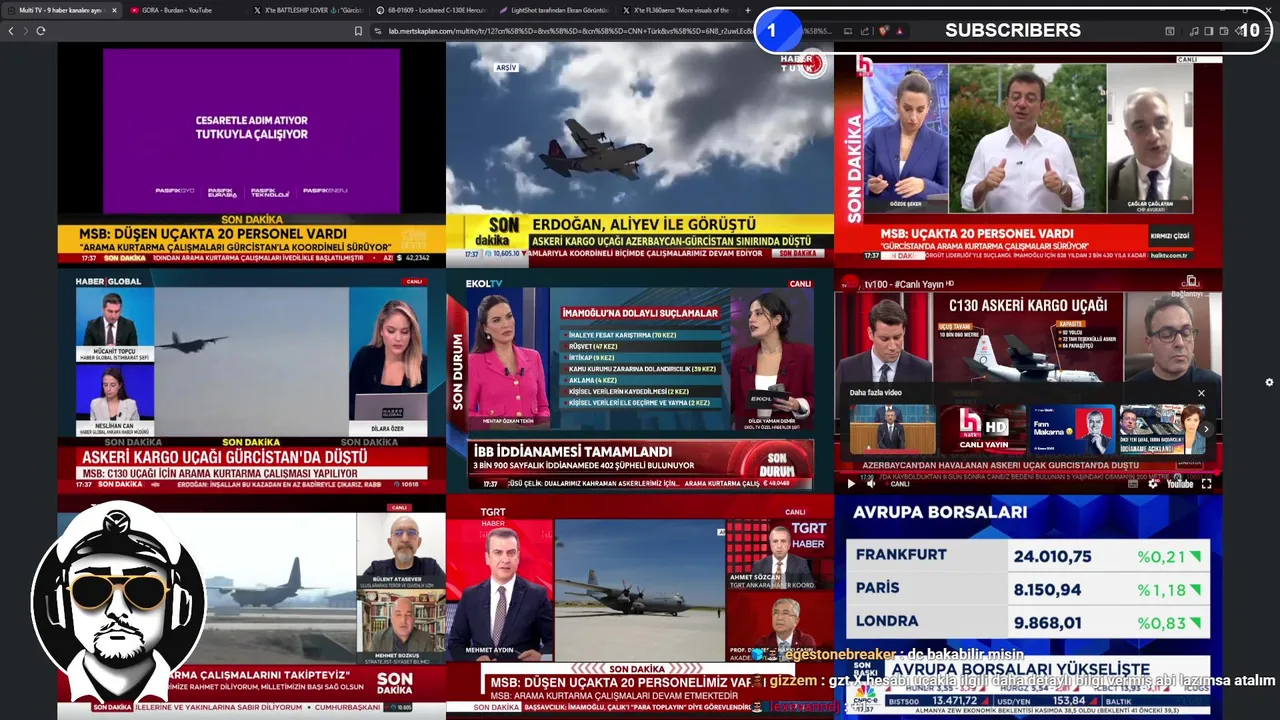The image size is (1280, 720).
Task: Open picture-in-picture icon in address bar
Action: (848, 31)
